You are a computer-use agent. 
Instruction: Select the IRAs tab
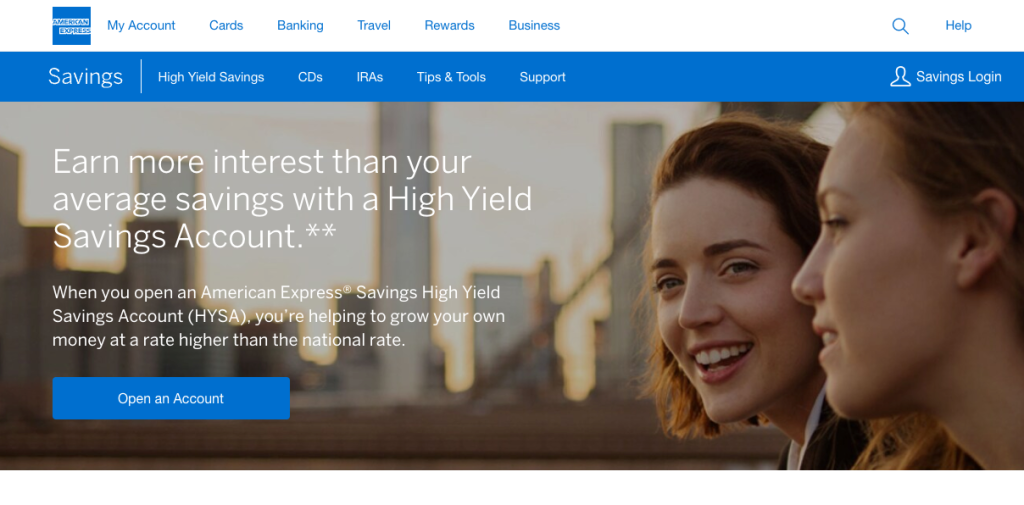(x=370, y=77)
